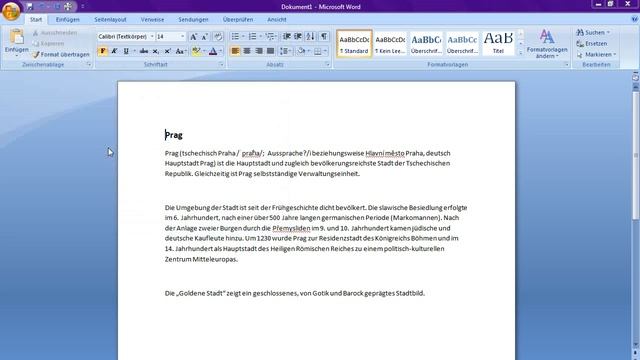Apply text highlight color
This screenshot has height=360, width=640.
click(196, 51)
